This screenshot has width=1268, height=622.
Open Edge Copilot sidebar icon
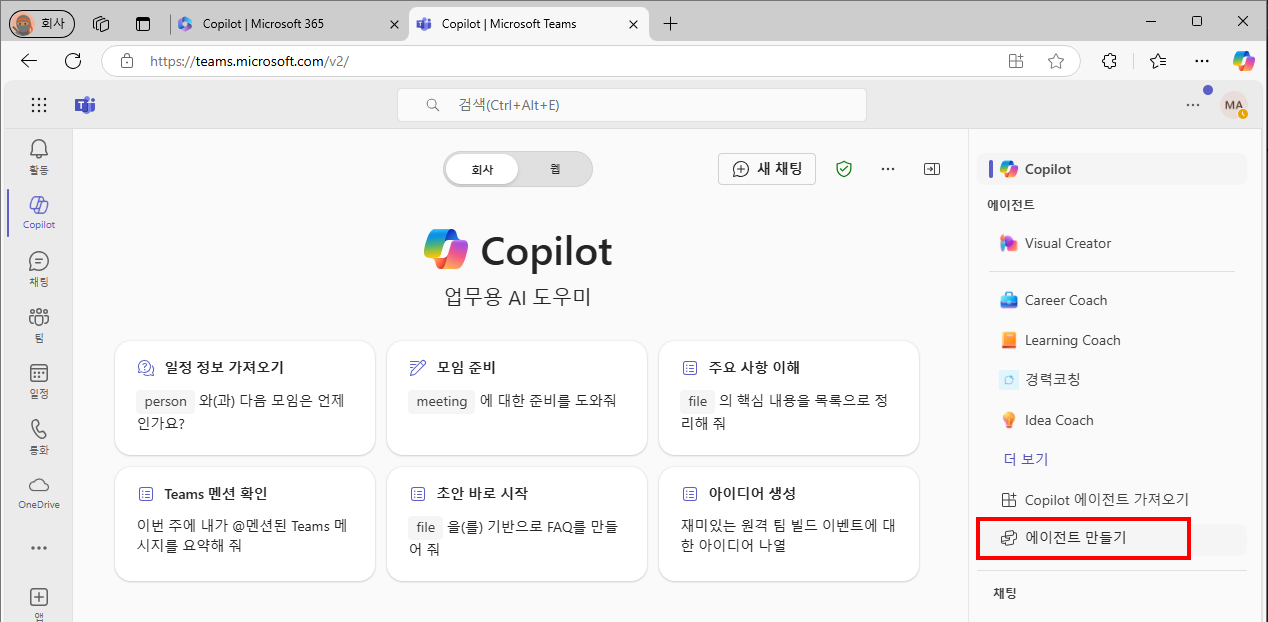coord(1244,61)
